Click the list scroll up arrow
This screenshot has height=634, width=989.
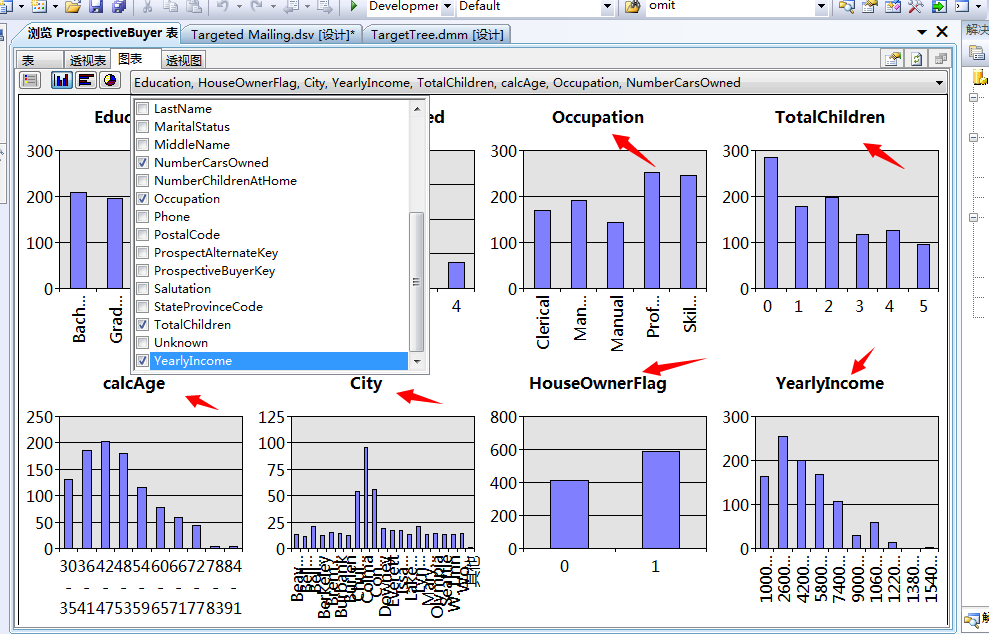tap(416, 109)
